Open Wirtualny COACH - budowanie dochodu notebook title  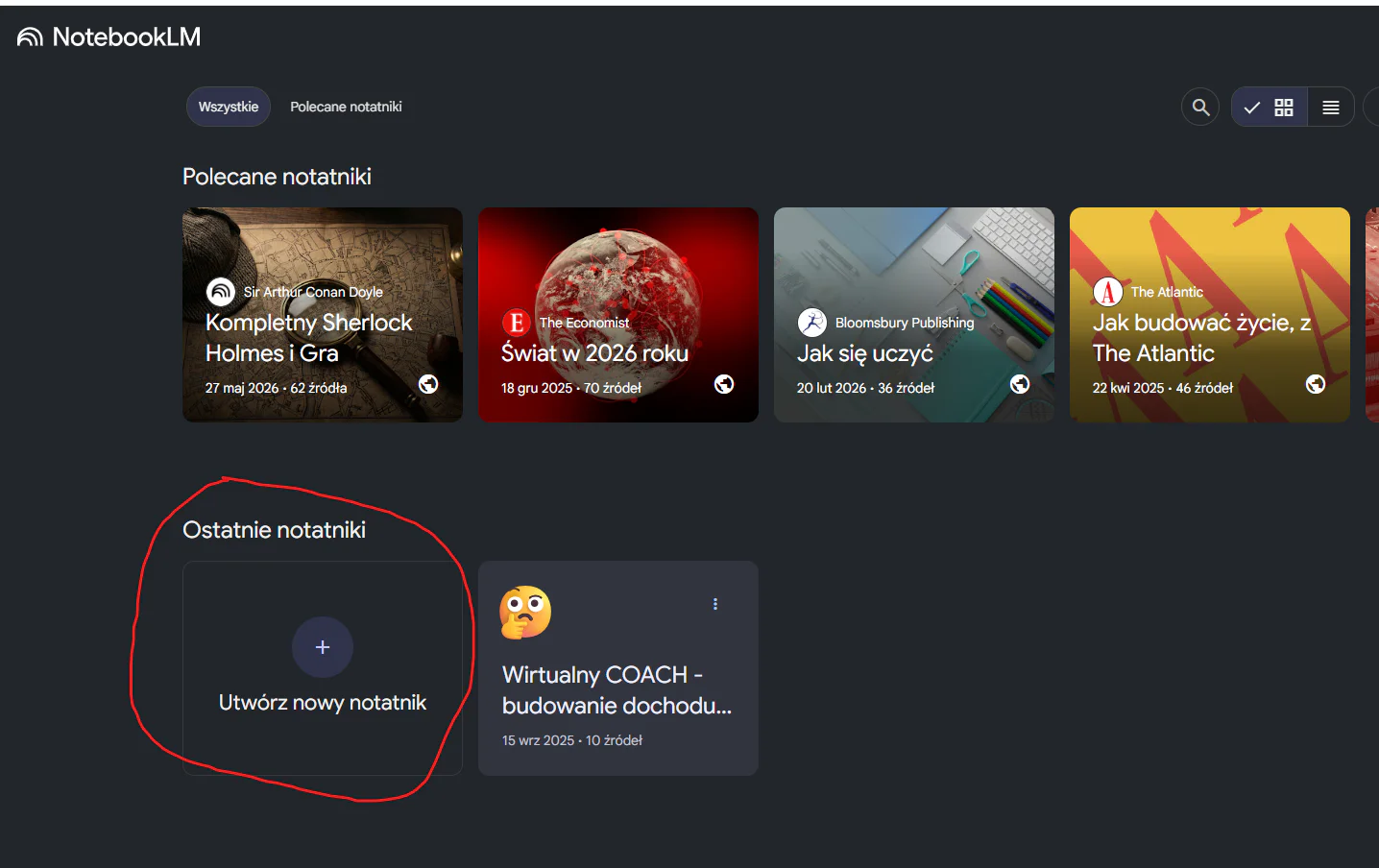pos(617,690)
